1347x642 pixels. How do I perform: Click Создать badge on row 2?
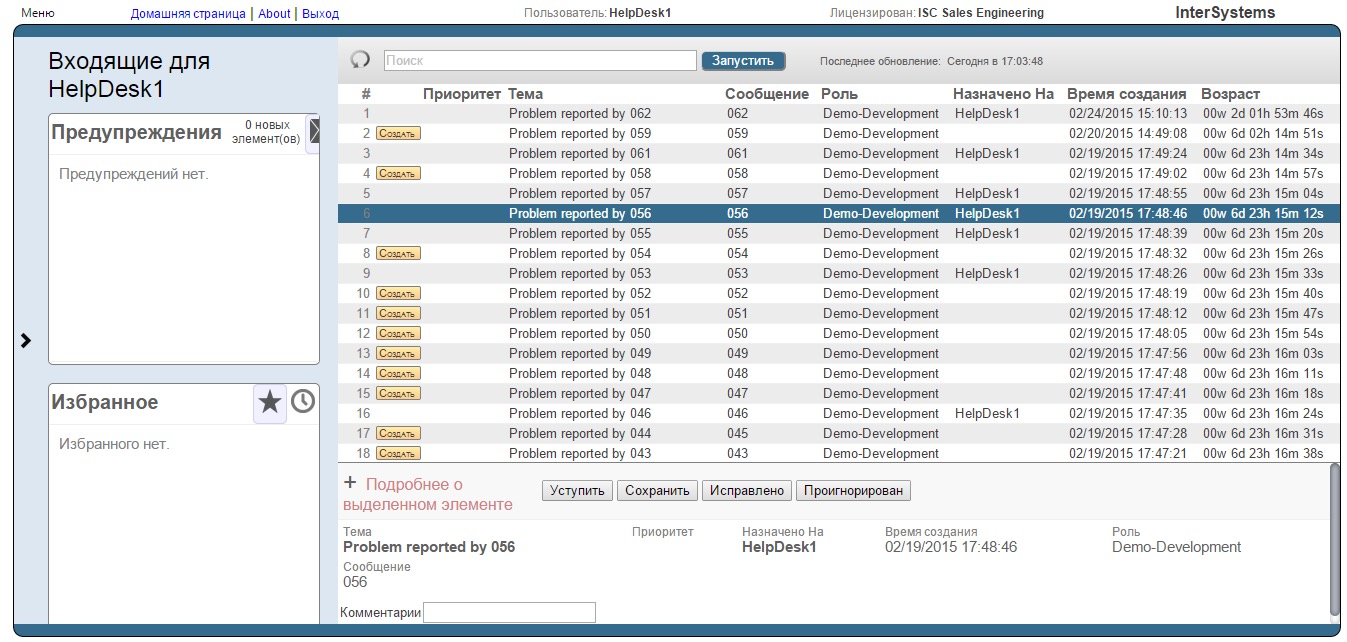coord(398,134)
